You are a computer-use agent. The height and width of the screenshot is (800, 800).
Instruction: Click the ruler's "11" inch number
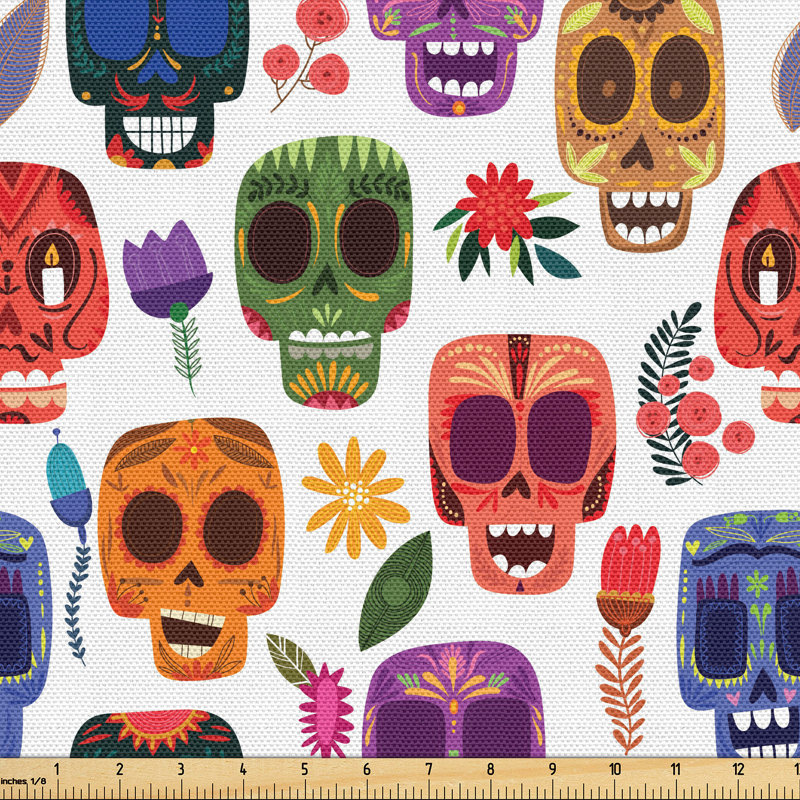click(x=676, y=769)
